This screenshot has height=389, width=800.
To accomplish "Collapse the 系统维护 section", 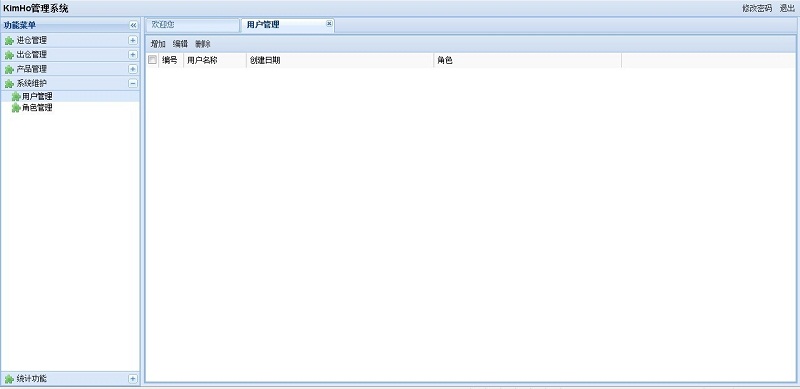I will [x=133, y=83].
